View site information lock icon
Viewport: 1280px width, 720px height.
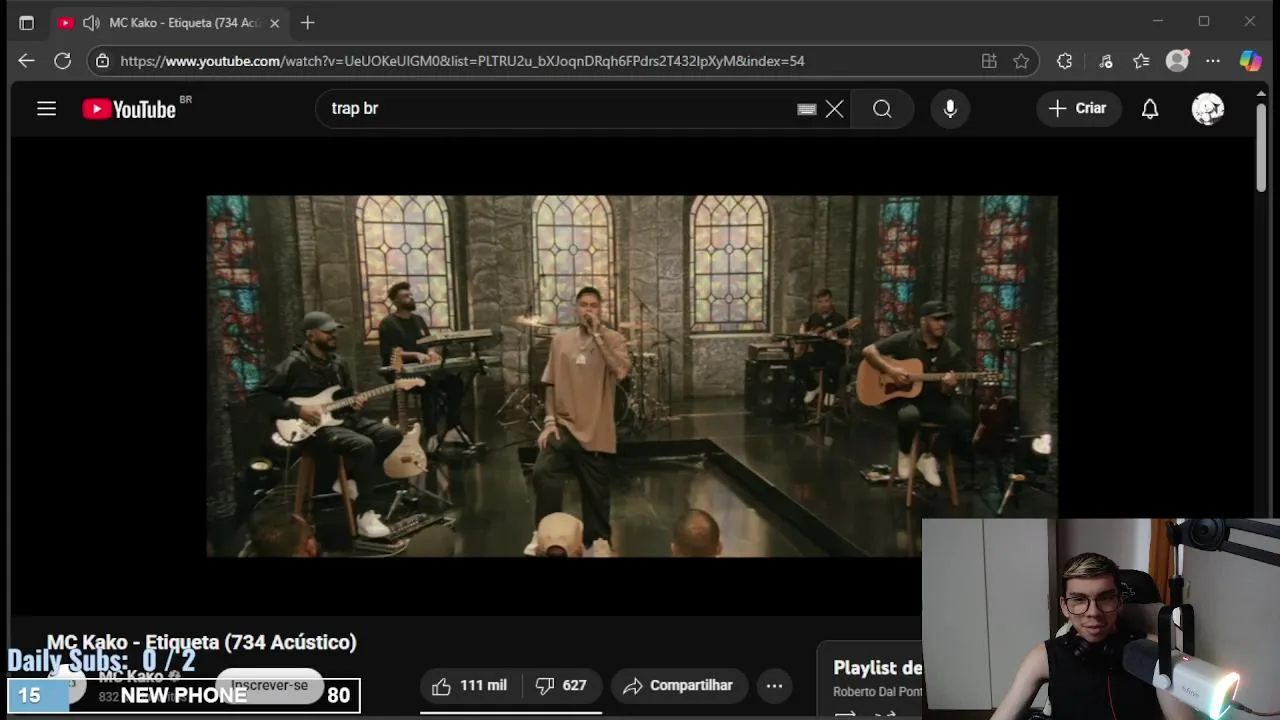click(x=102, y=61)
